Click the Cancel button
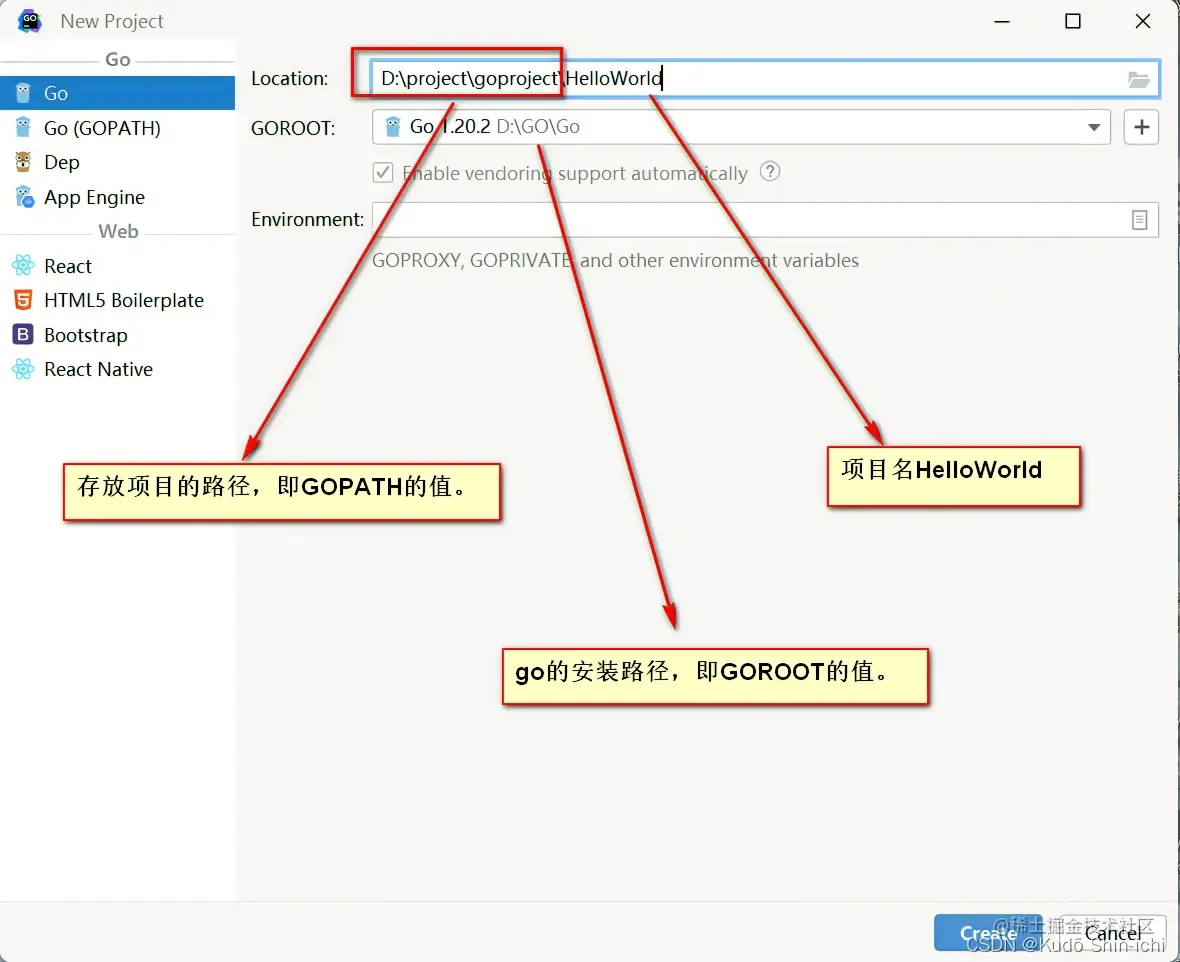This screenshot has height=962, width=1180. click(1112, 933)
